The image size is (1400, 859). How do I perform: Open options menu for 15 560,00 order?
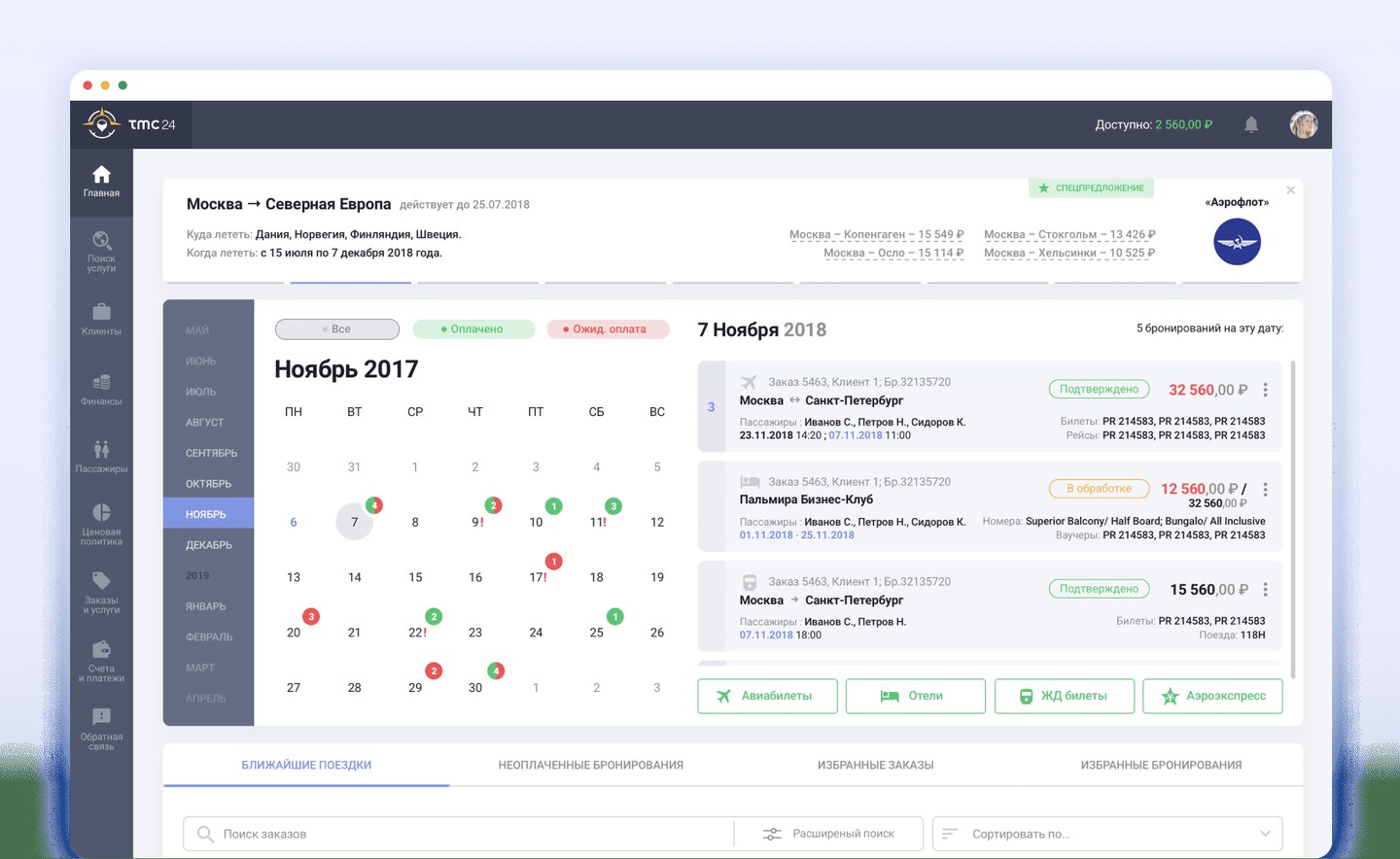tap(1265, 590)
